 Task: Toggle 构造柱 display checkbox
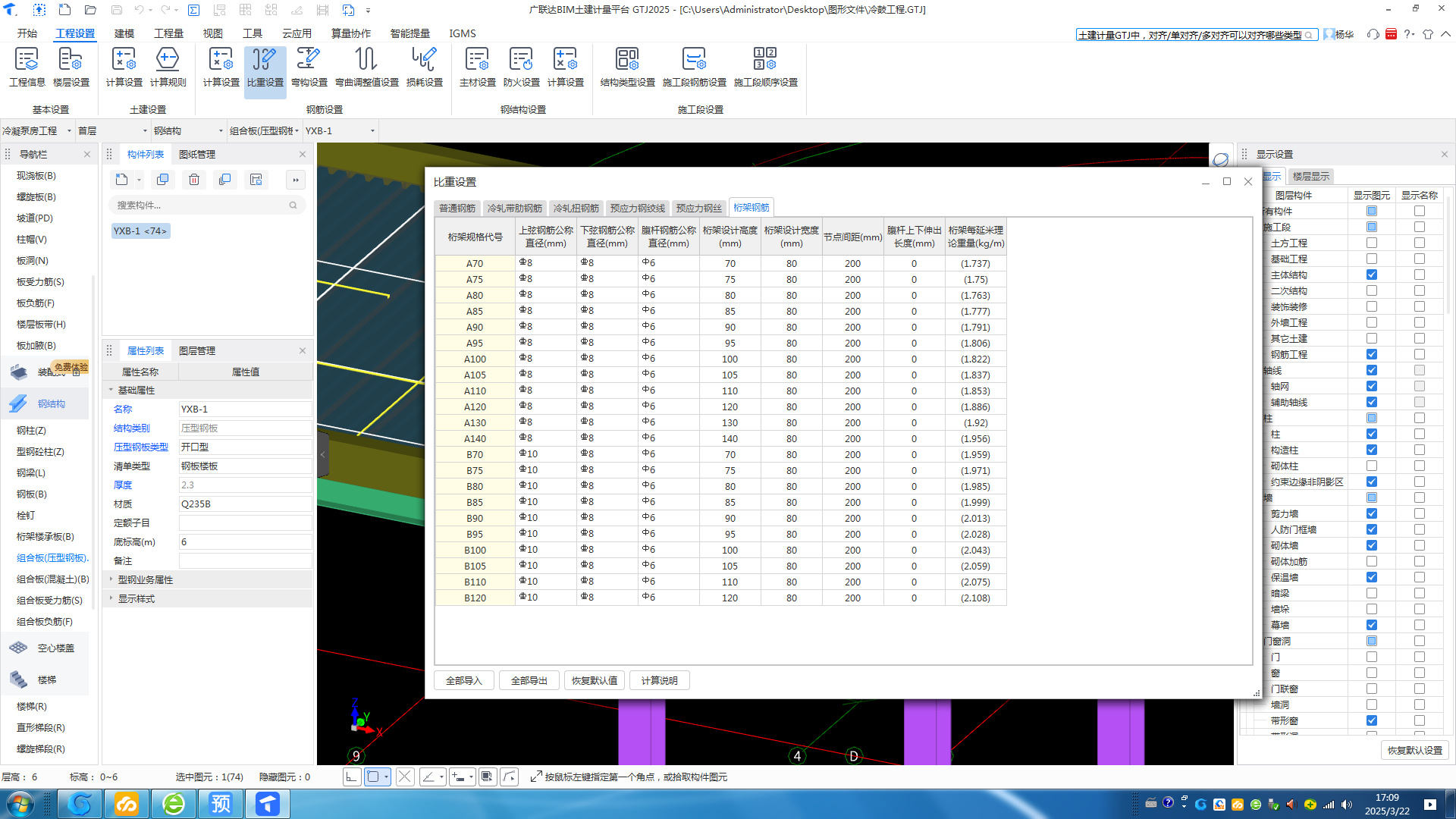coord(1372,450)
